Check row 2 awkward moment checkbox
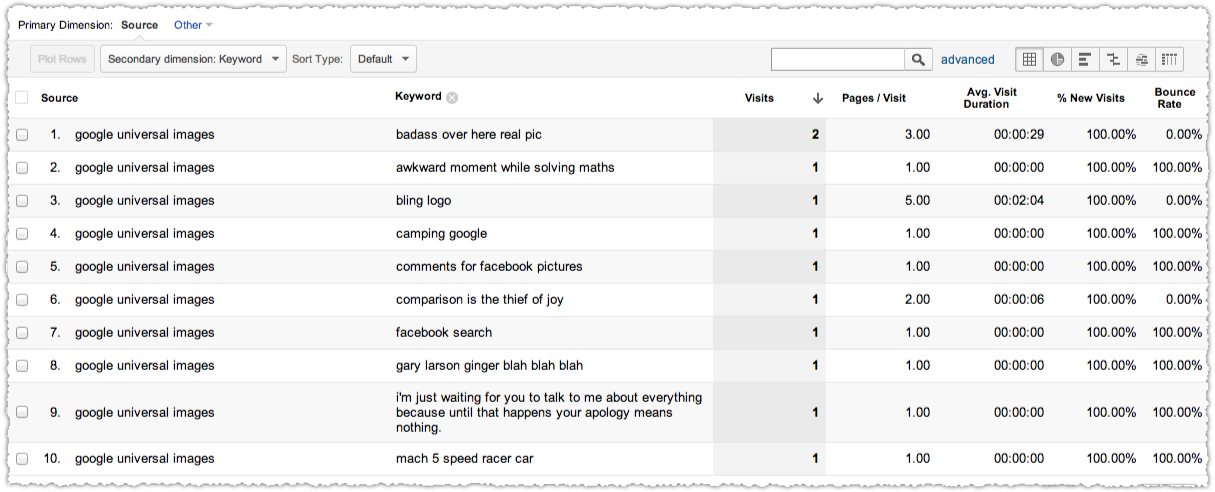The width and height of the screenshot is (1215, 492). [22, 168]
